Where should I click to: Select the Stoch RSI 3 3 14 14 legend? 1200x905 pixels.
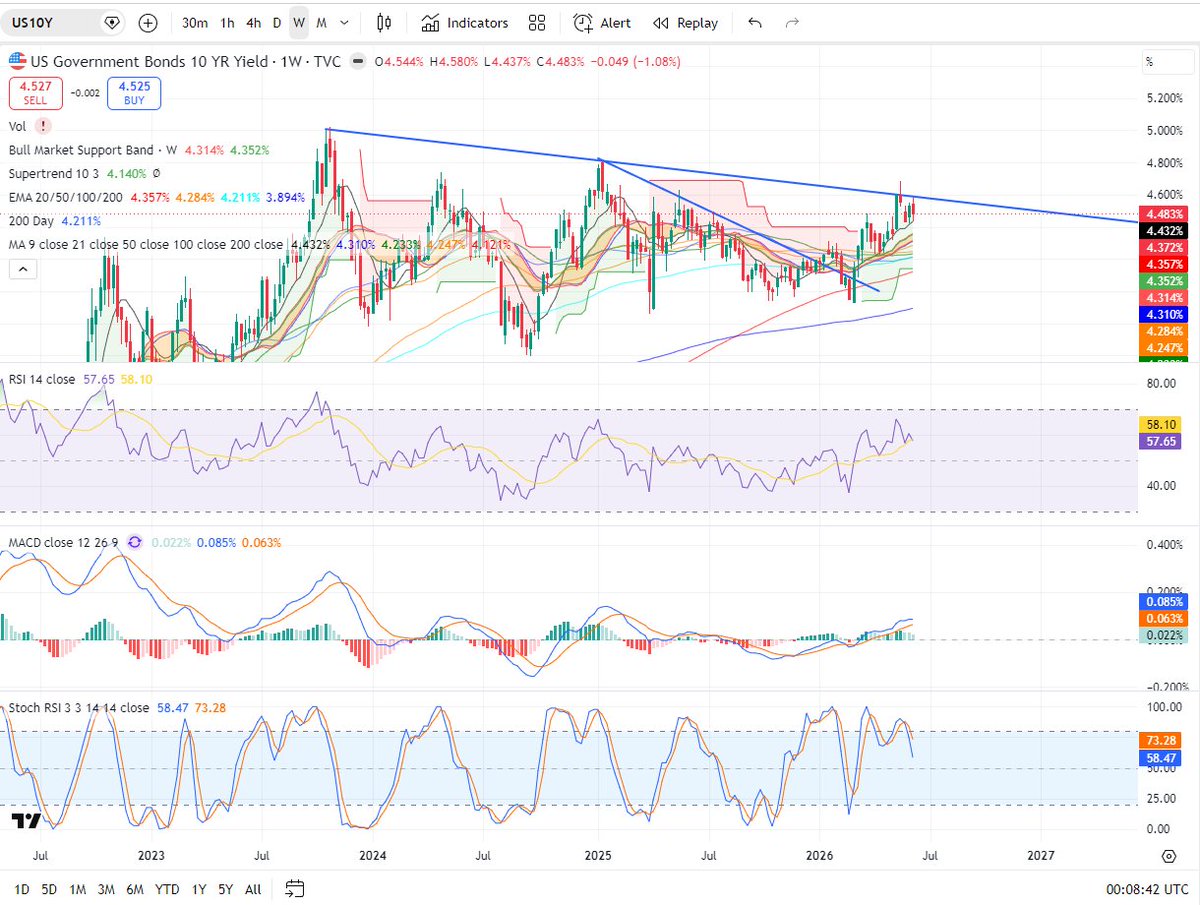[x=79, y=707]
